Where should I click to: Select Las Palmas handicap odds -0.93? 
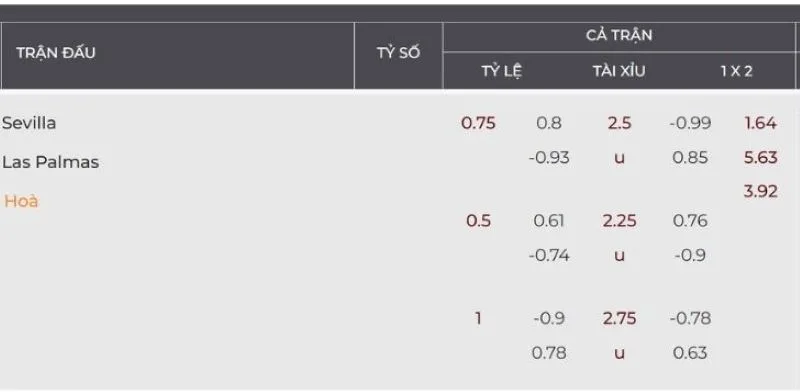pyautogui.click(x=548, y=157)
